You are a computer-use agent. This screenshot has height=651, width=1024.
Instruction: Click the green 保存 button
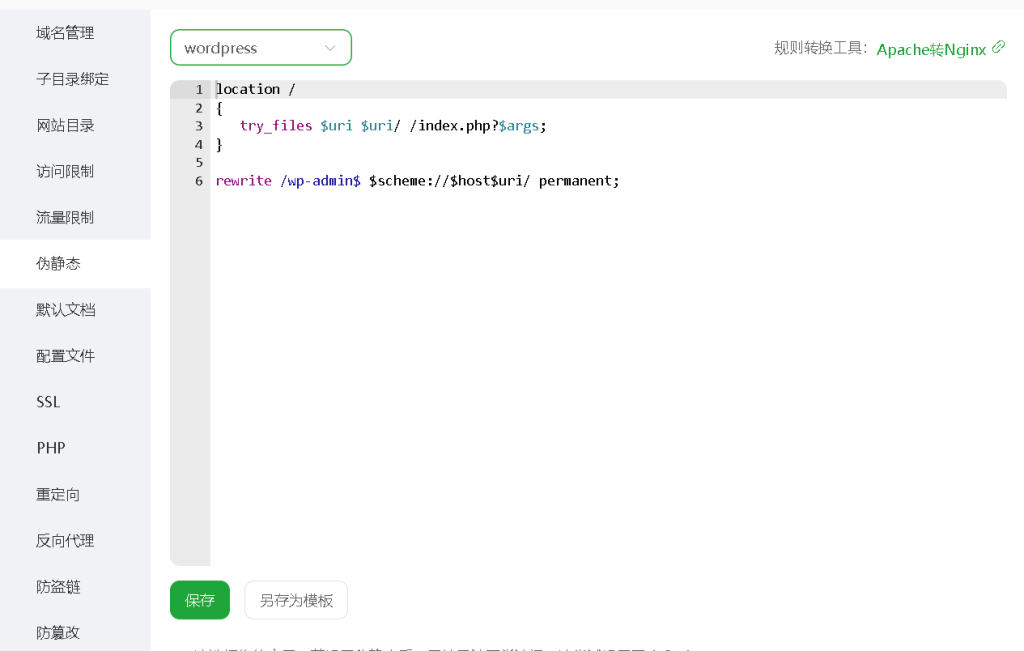[200, 600]
